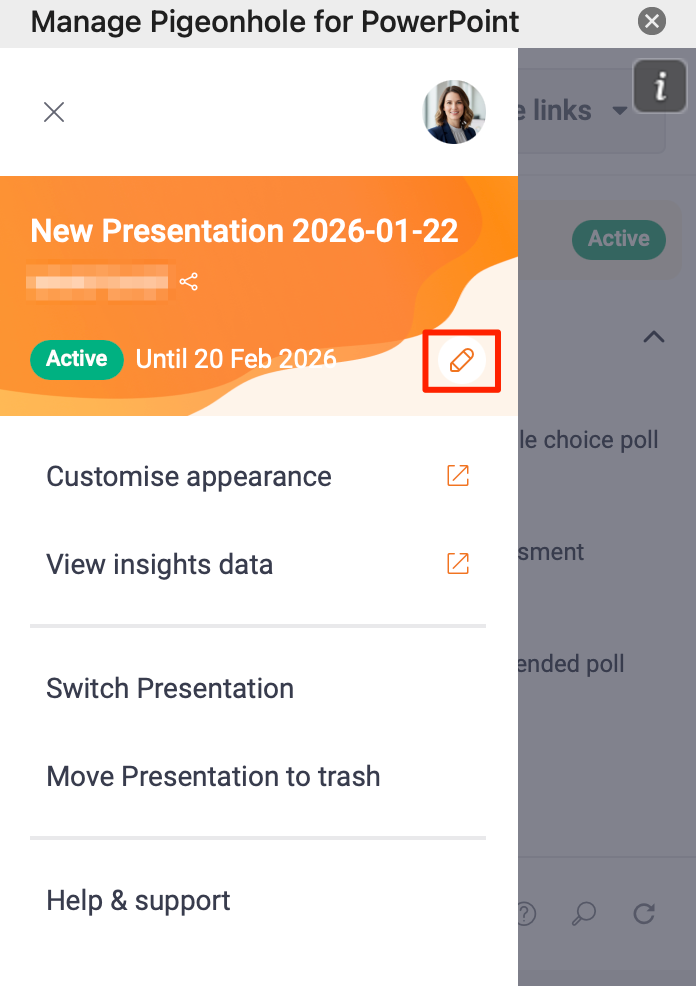Click the external link icon for Customise appearance
The image size is (696, 986).
tap(458, 477)
